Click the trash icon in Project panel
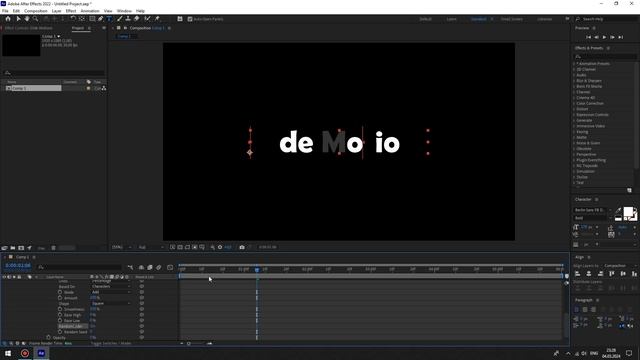The height and width of the screenshot is (360, 640). pos(53,248)
